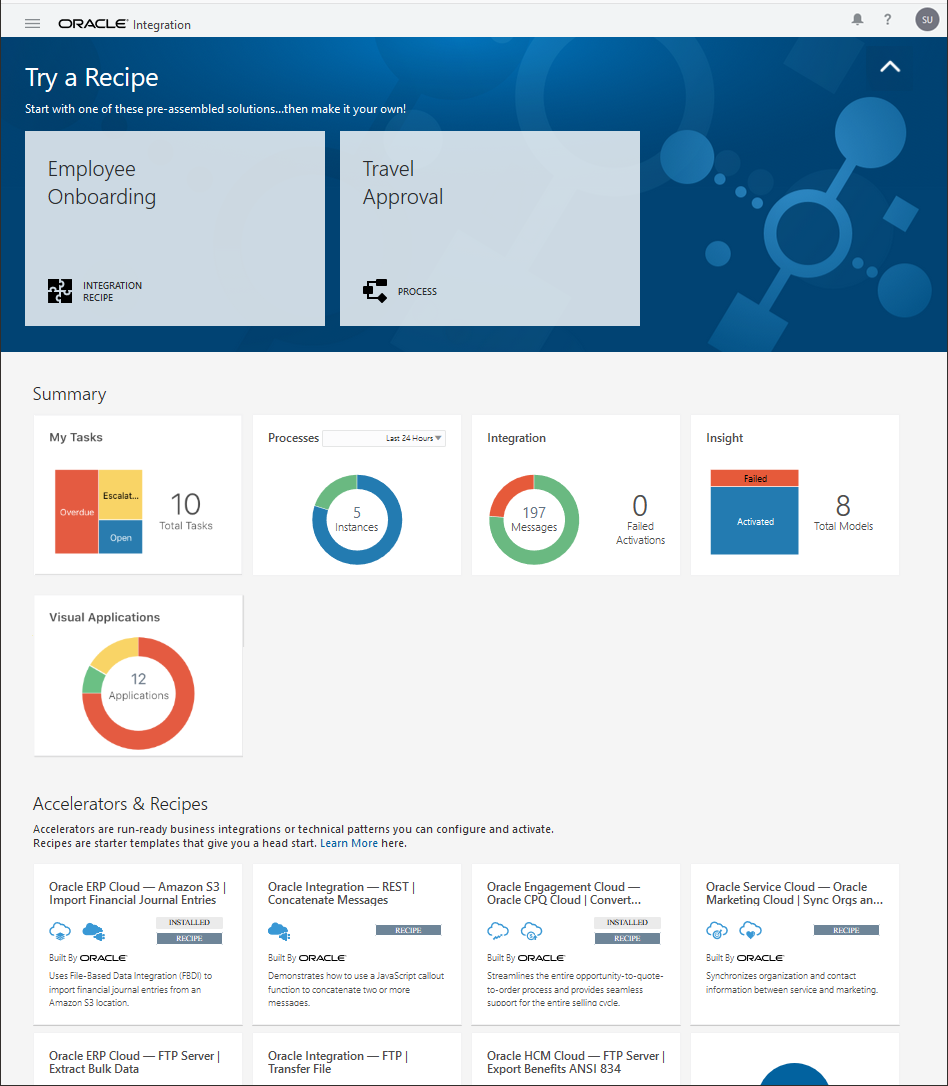The height and width of the screenshot is (1086, 948).
Task: Click second cloud icon on Amazon S3 card
Action: [93, 931]
